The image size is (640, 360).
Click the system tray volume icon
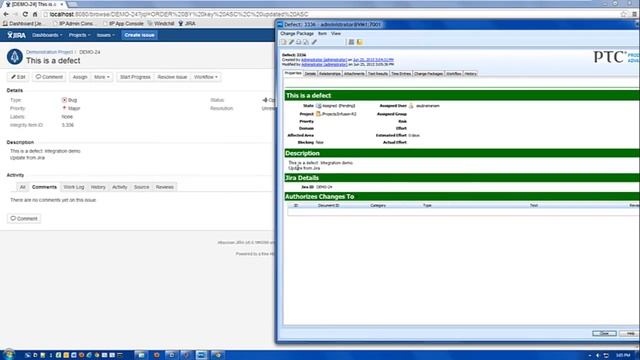[x=598, y=356]
